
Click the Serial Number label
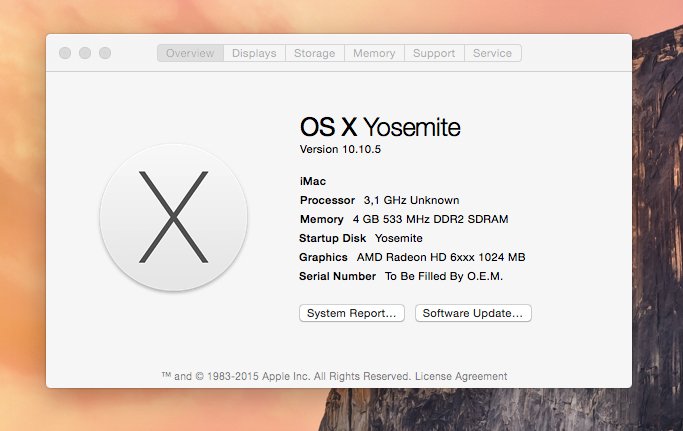pyautogui.click(x=337, y=276)
